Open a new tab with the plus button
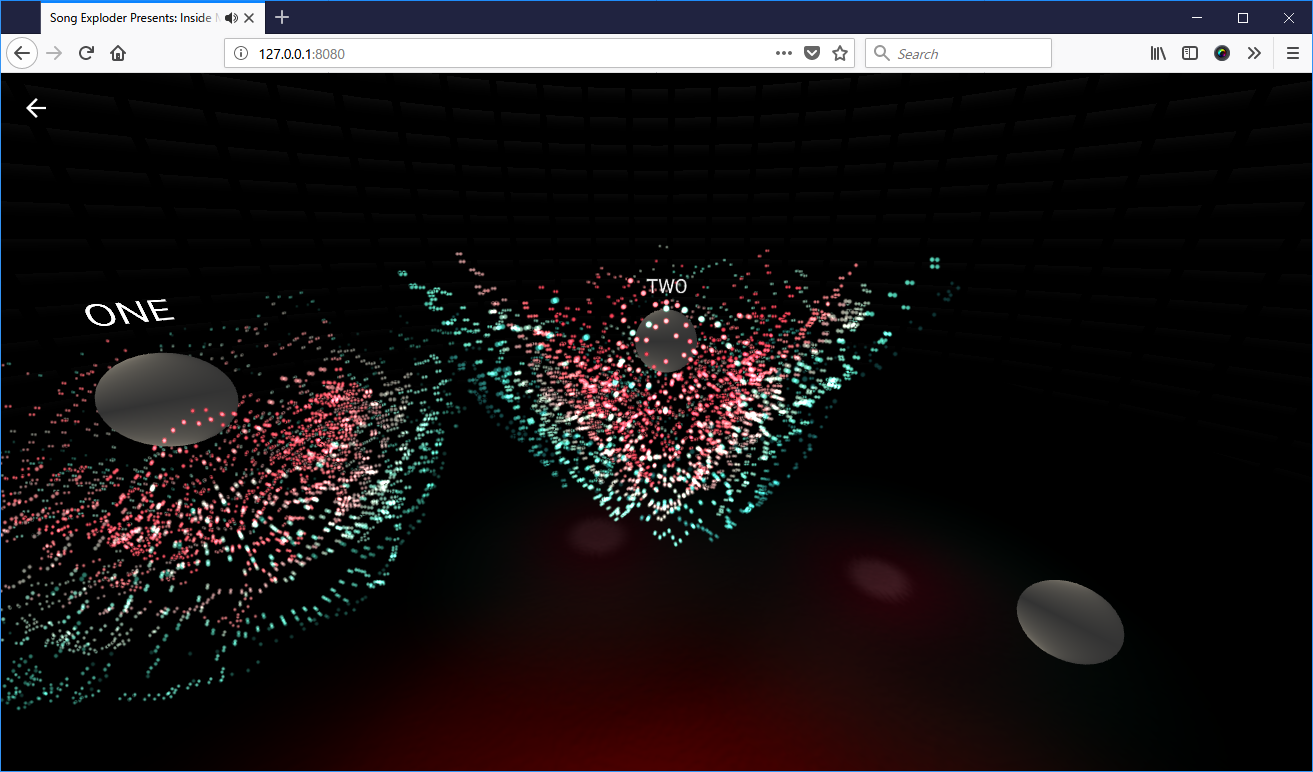 pos(282,18)
